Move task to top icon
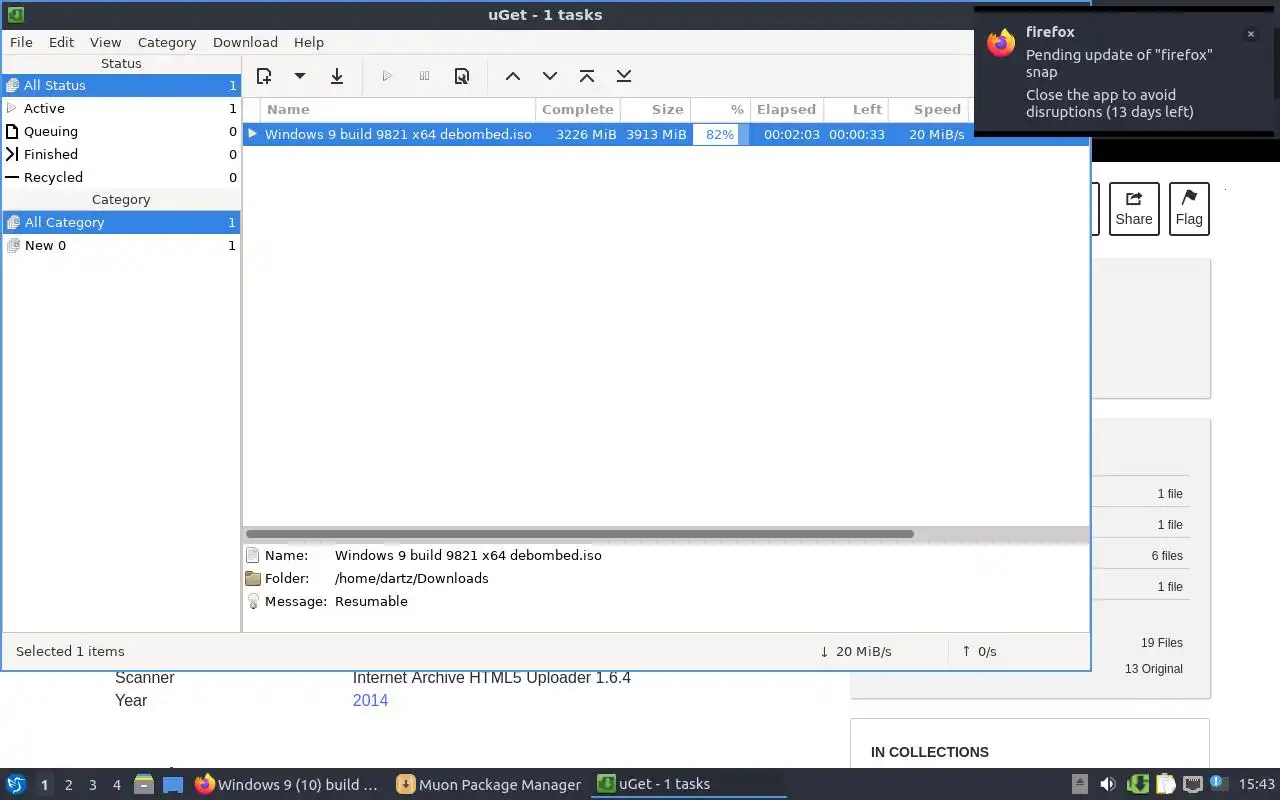Screen dimensions: 1280x800 (x=587, y=76)
